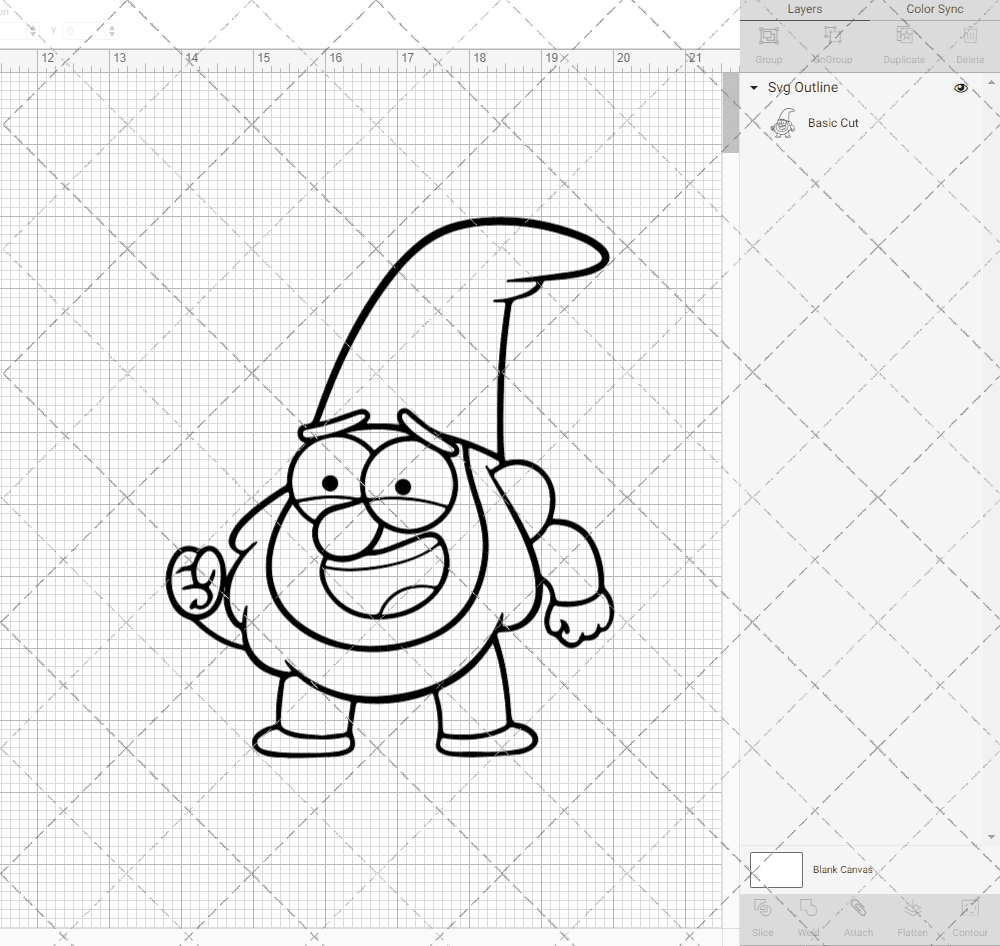Viewport: 1000px width, 946px height.
Task: Click the layers panel scroll down arrow
Action: pos(990,836)
